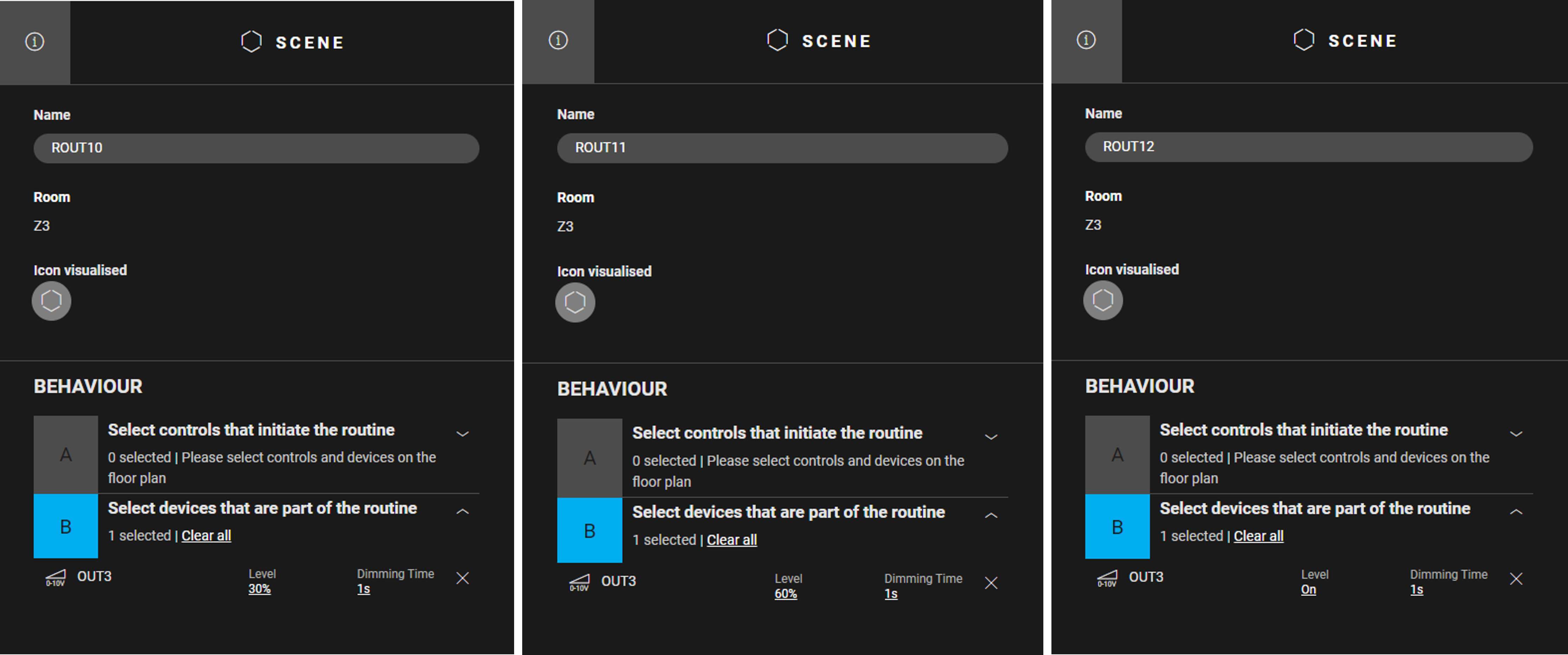Screen dimensions: 1568x655
Task: Collapse section B devices in ROUT12 panel
Action: (1516, 511)
